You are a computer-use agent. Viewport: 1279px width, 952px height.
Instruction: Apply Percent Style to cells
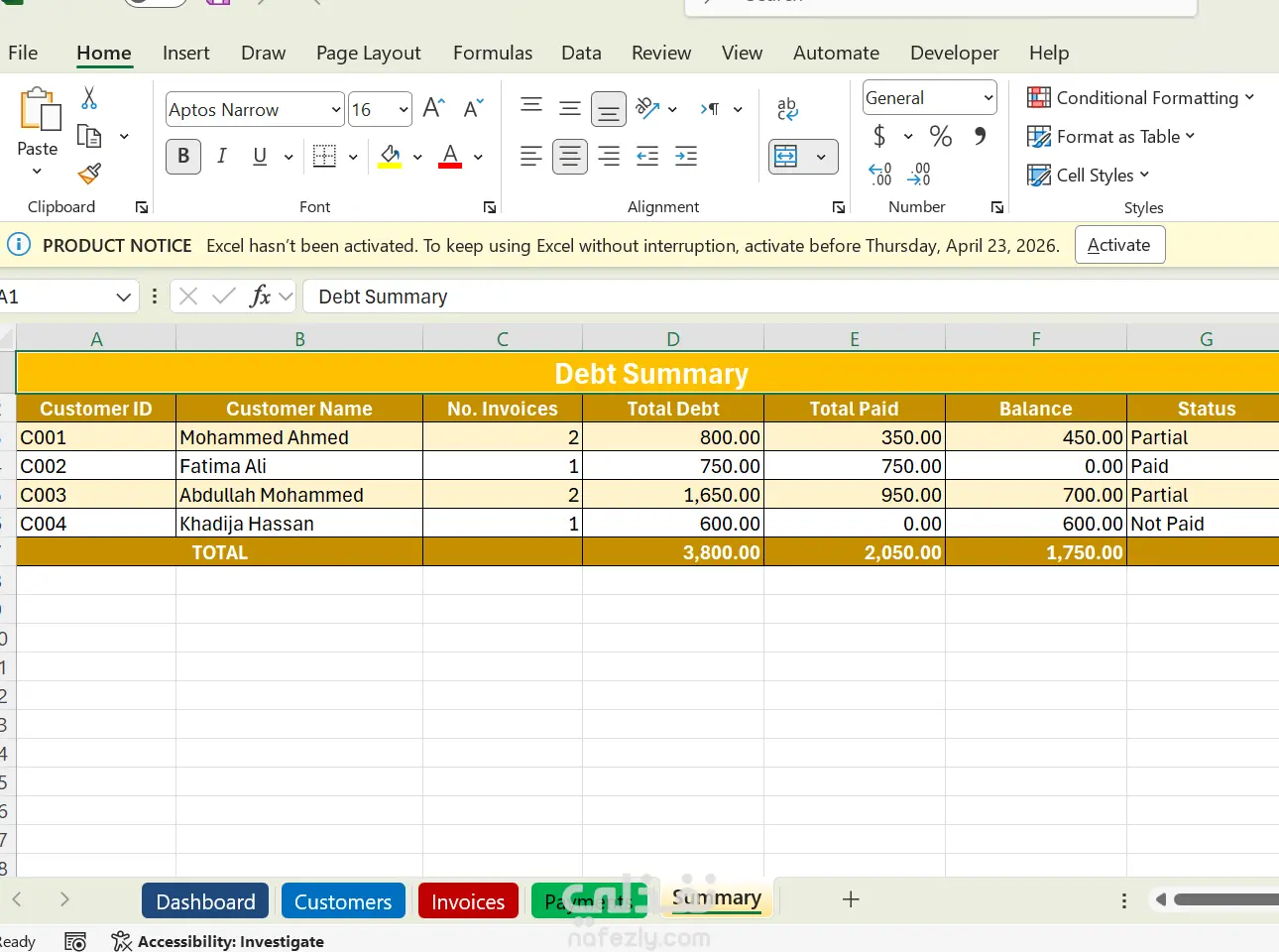coord(941,136)
